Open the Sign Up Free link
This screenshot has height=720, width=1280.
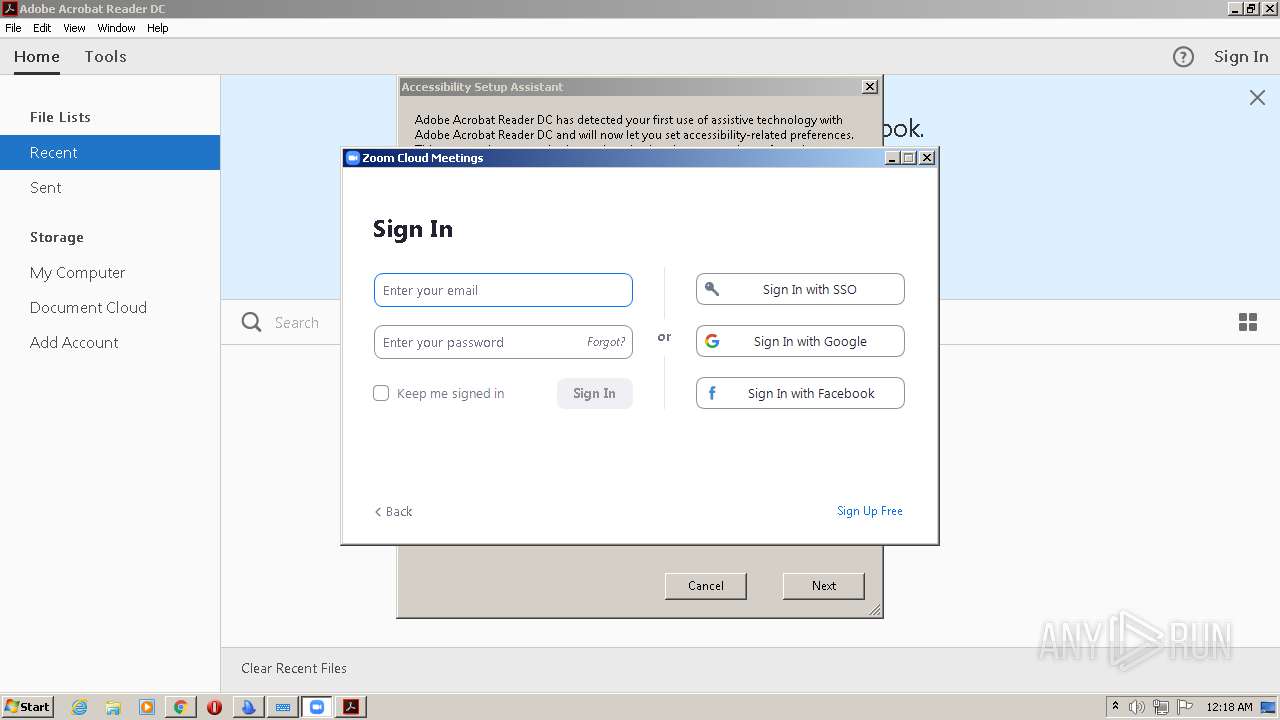[x=870, y=511]
